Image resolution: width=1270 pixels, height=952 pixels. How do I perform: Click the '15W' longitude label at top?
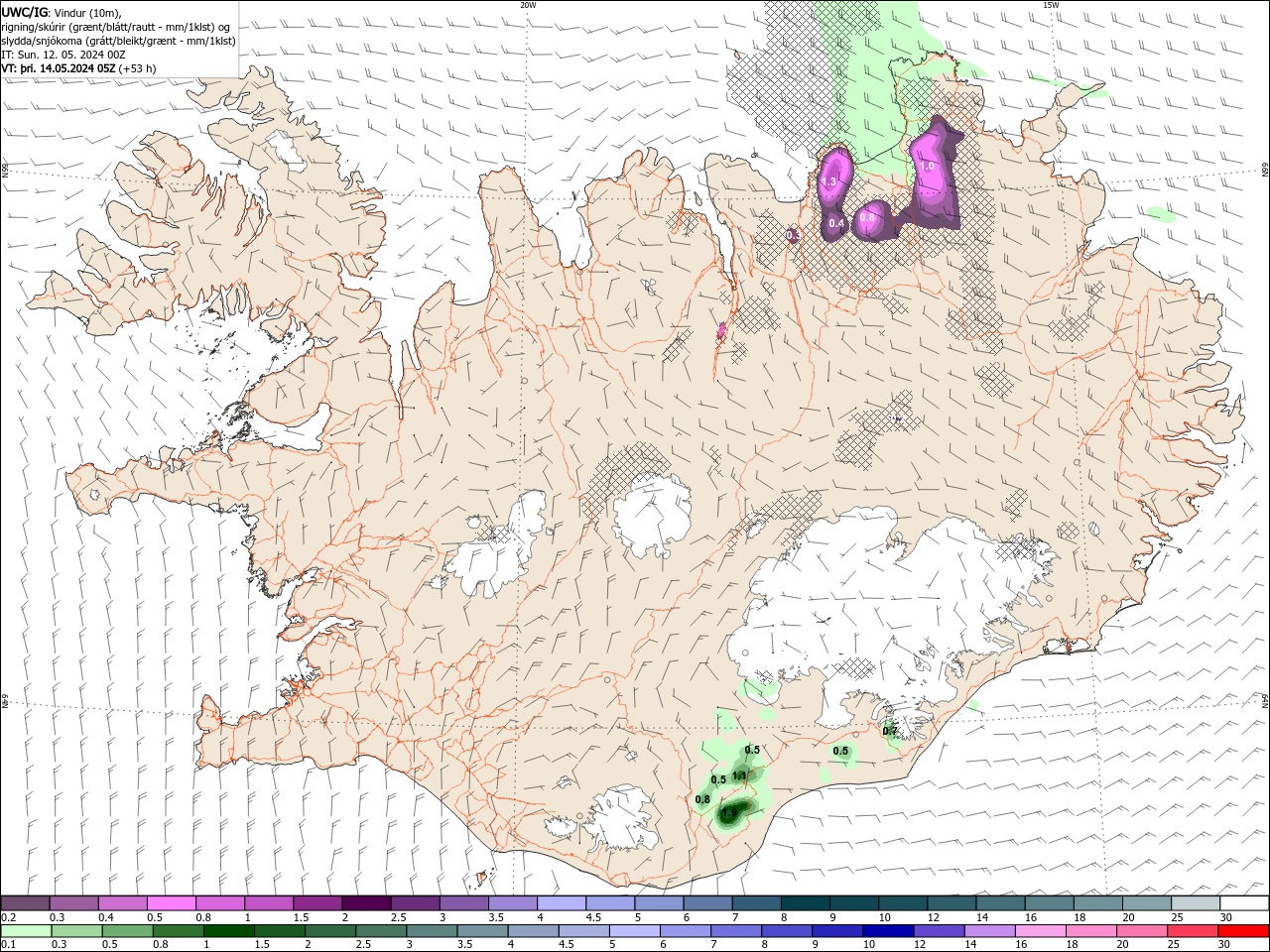pos(1051,4)
